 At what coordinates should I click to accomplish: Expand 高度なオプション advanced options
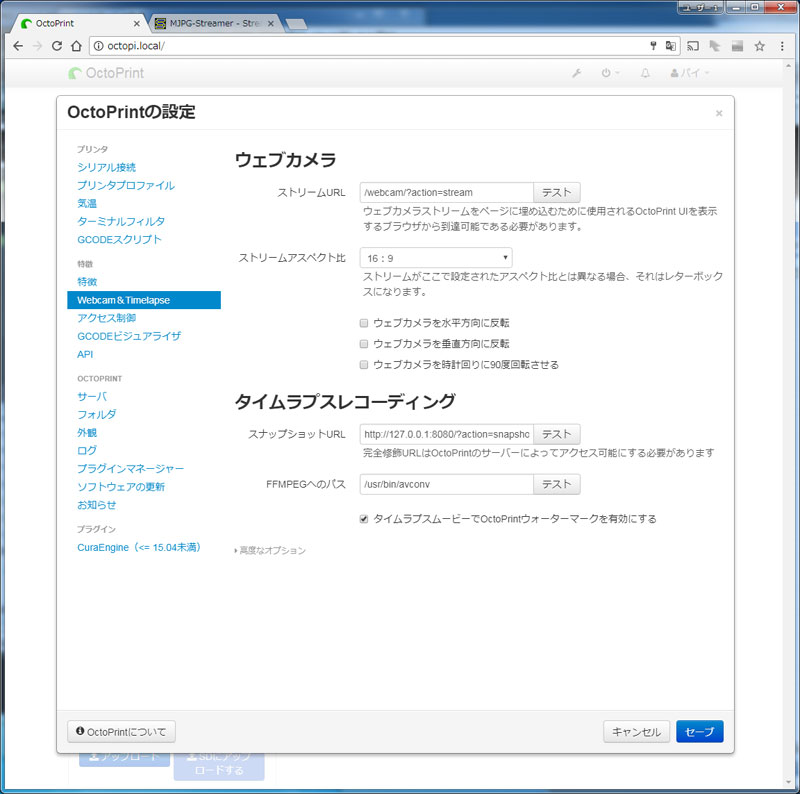pos(270,550)
